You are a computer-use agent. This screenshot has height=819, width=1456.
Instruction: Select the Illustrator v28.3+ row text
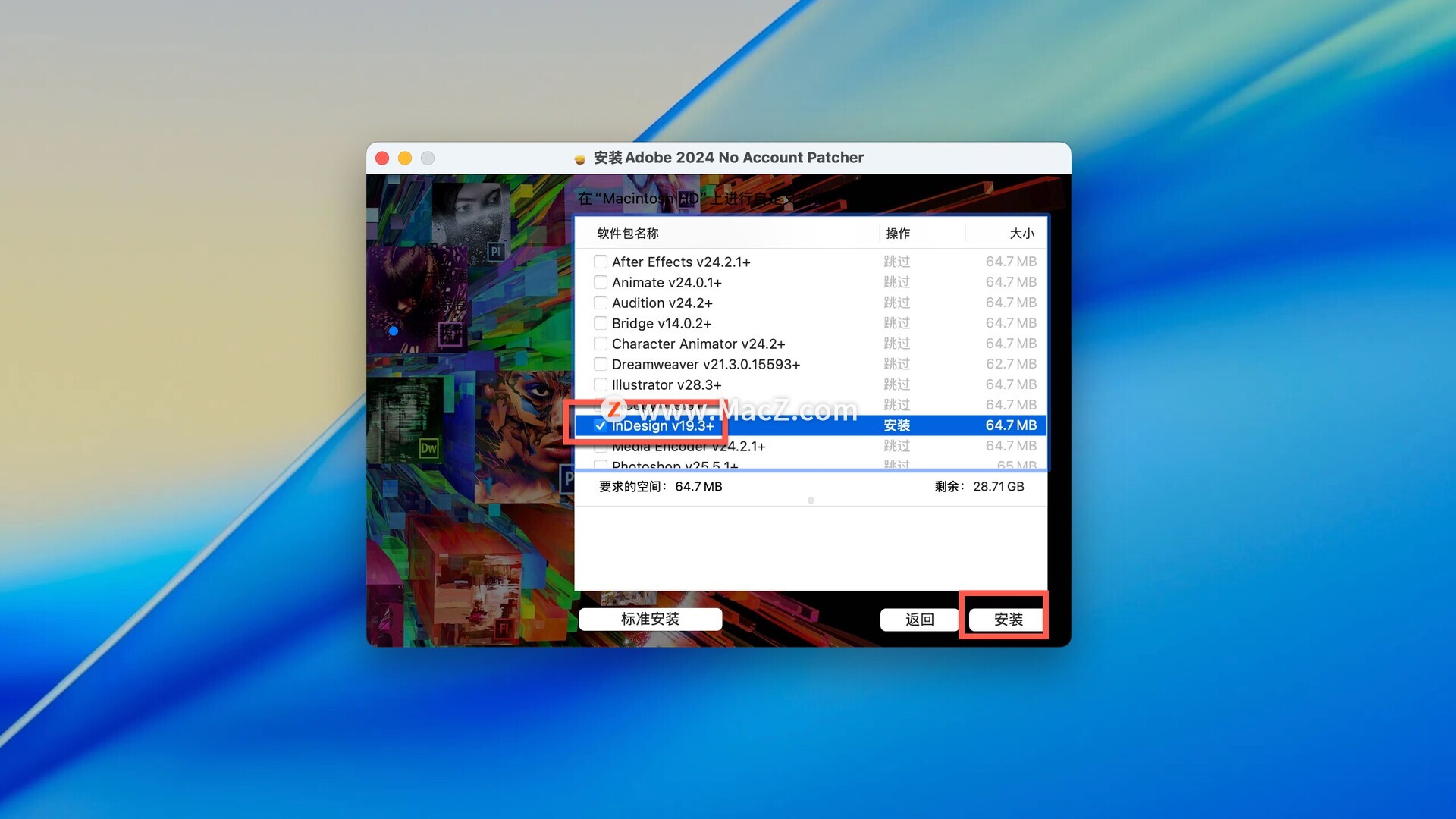click(x=667, y=384)
